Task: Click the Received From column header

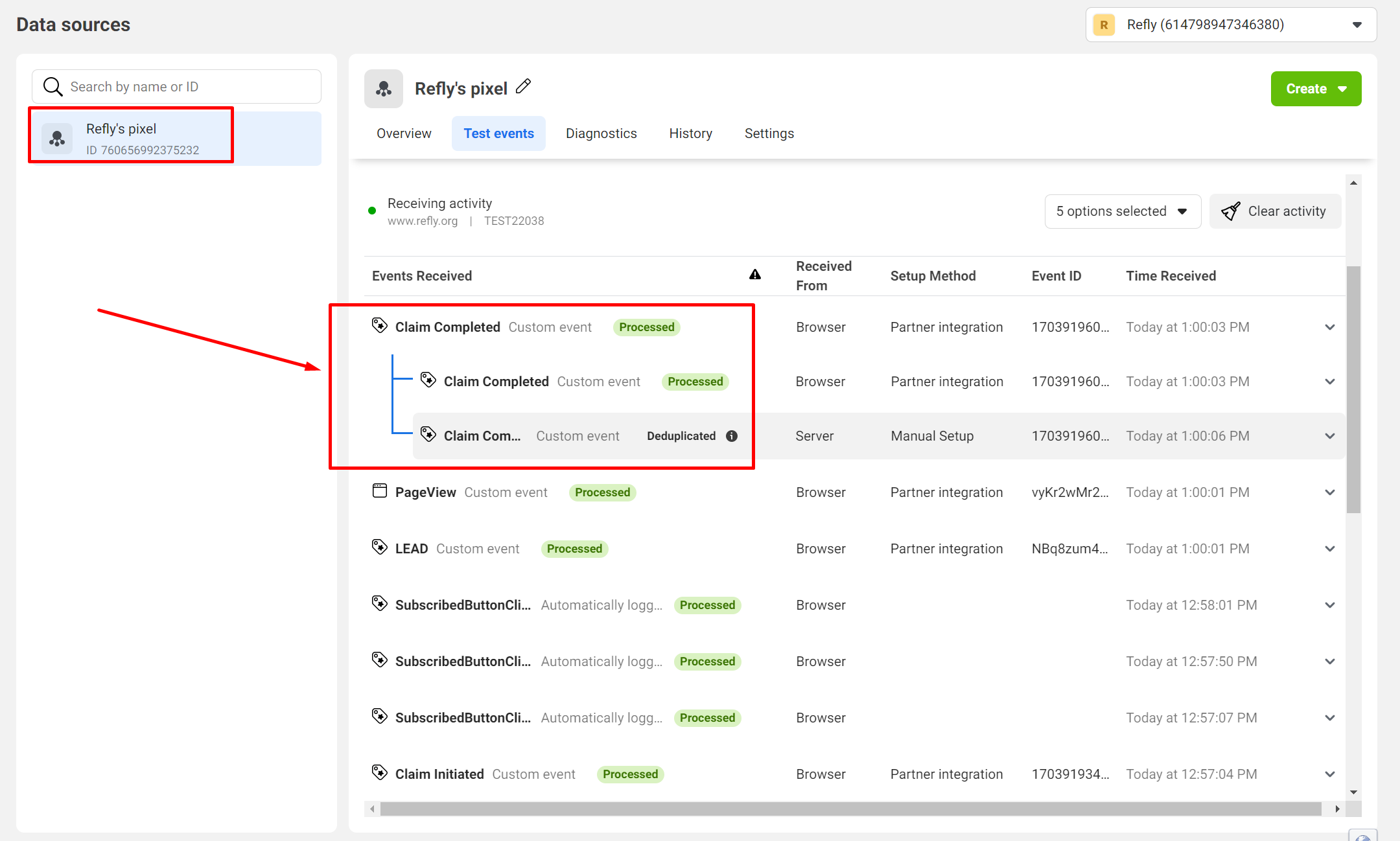Action: [x=824, y=276]
